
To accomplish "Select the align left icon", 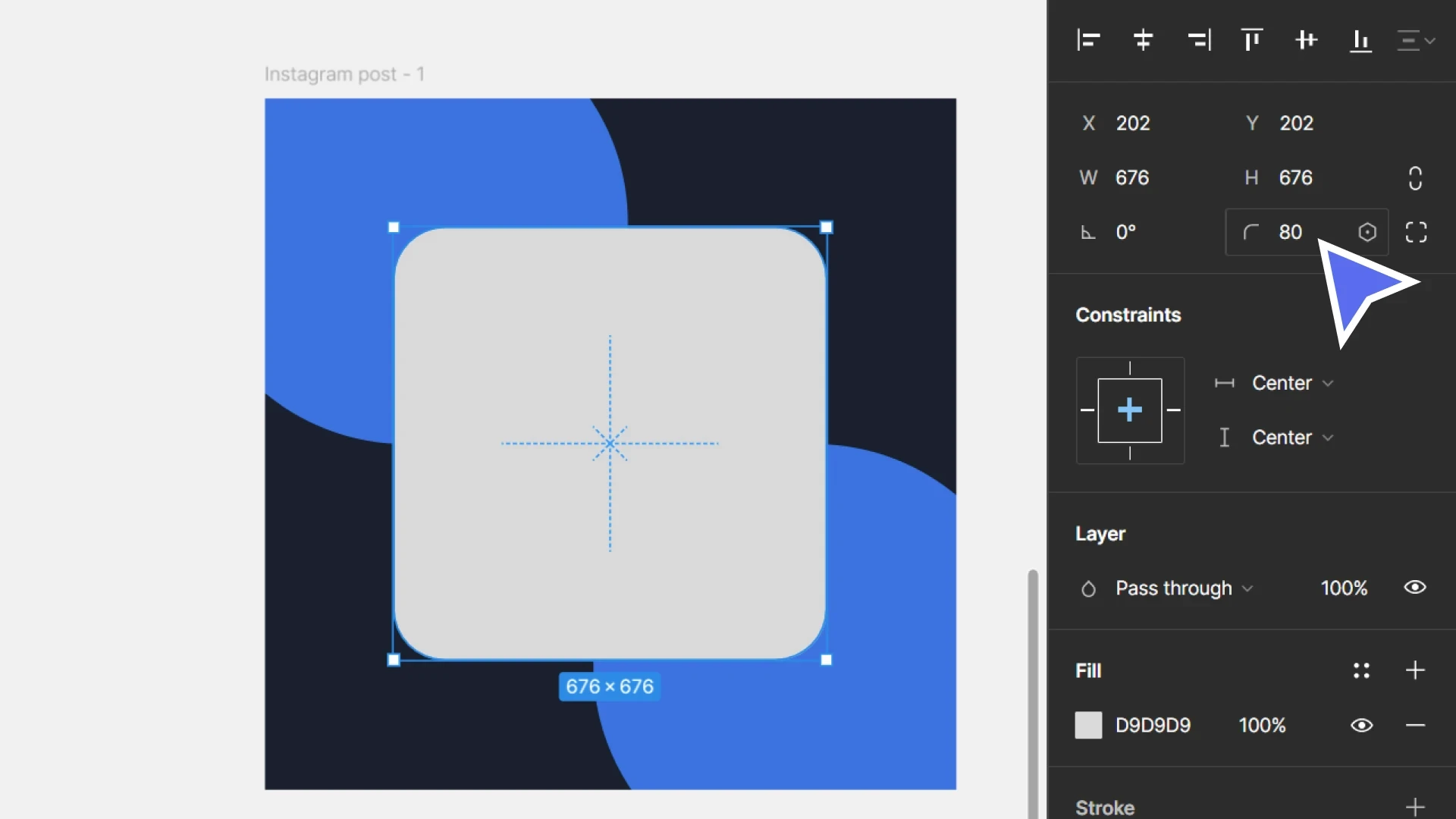I will point(1088,40).
